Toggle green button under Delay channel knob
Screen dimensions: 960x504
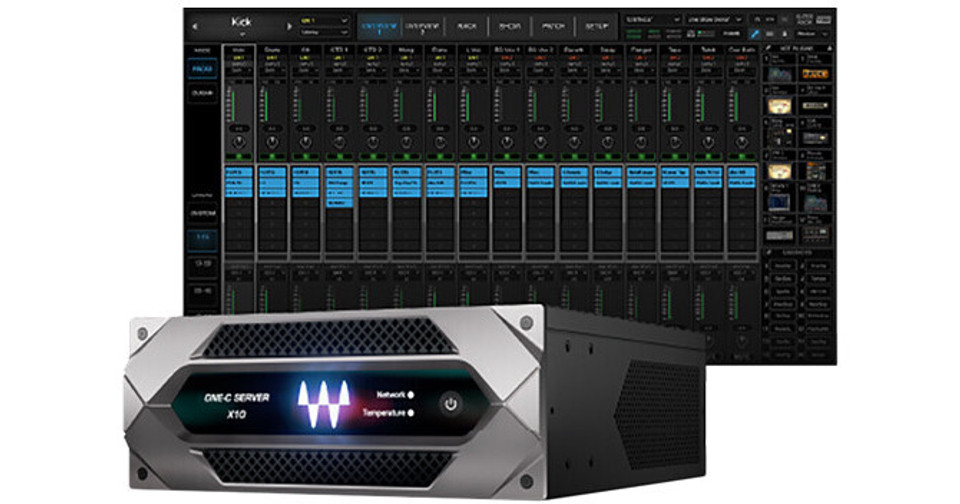click(x=607, y=157)
